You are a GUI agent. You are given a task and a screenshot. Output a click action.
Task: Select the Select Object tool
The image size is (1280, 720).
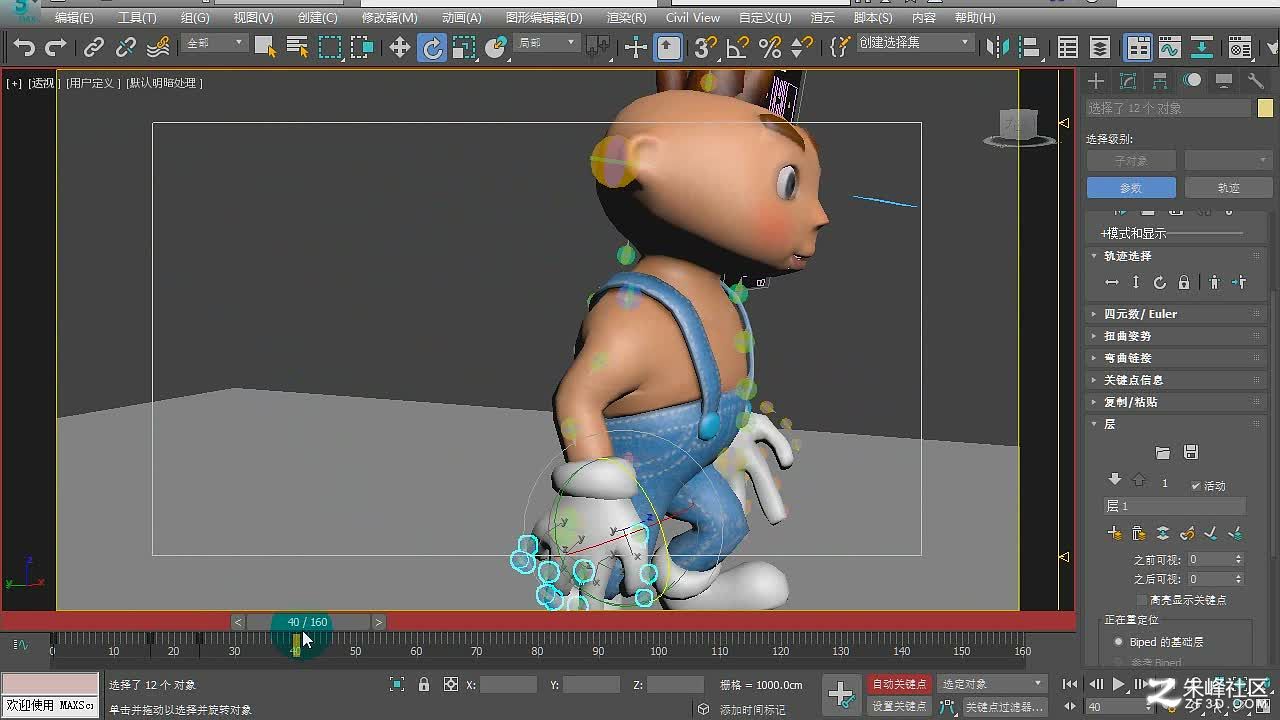[x=265, y=46]
